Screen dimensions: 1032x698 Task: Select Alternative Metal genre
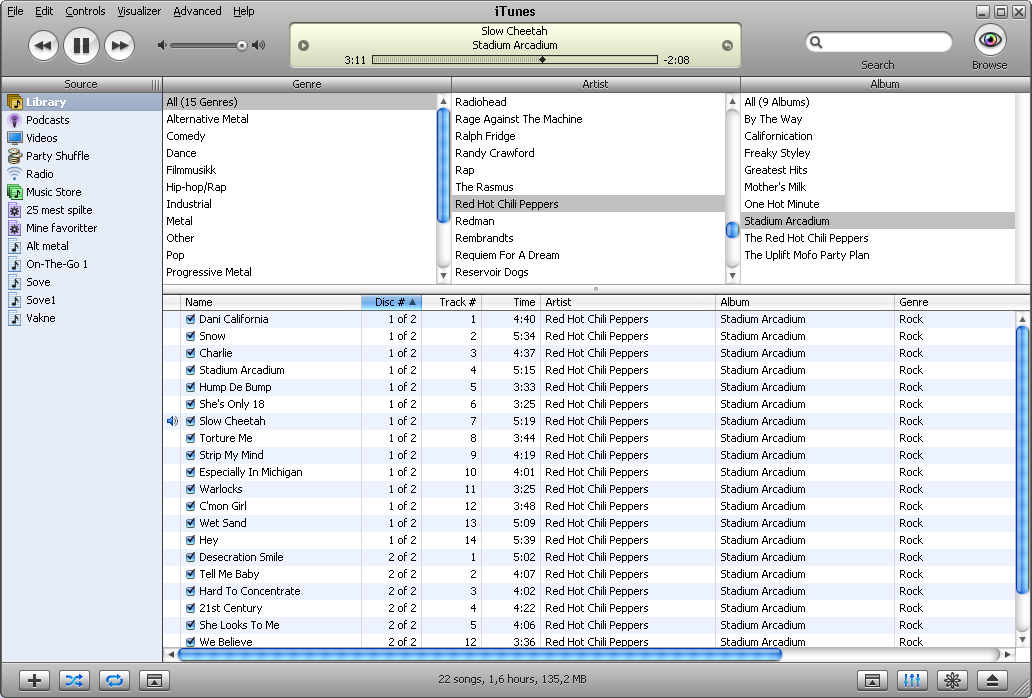click(x=300, y=119)
